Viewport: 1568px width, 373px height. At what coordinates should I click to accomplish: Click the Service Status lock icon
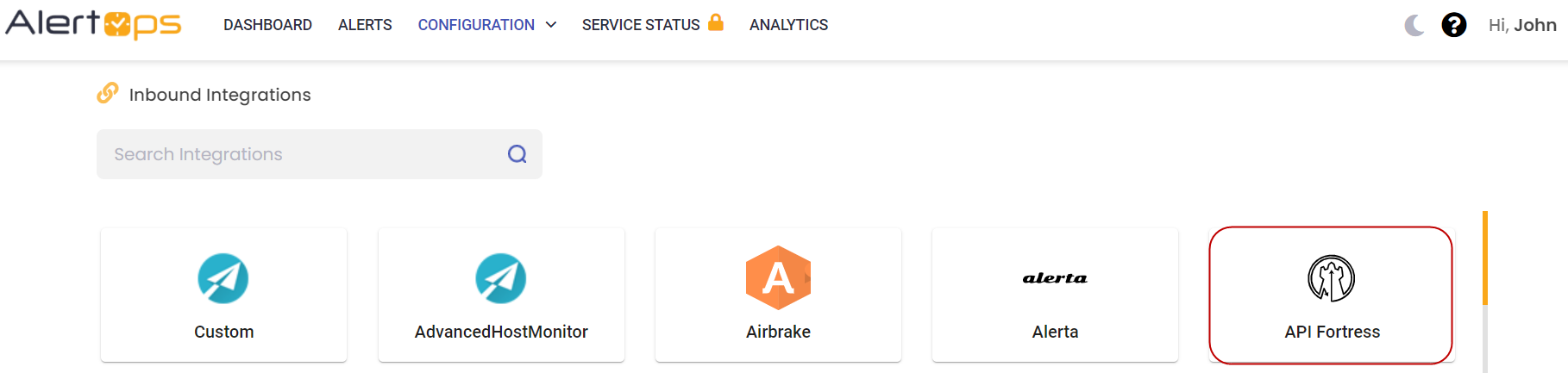coord(716,22)
